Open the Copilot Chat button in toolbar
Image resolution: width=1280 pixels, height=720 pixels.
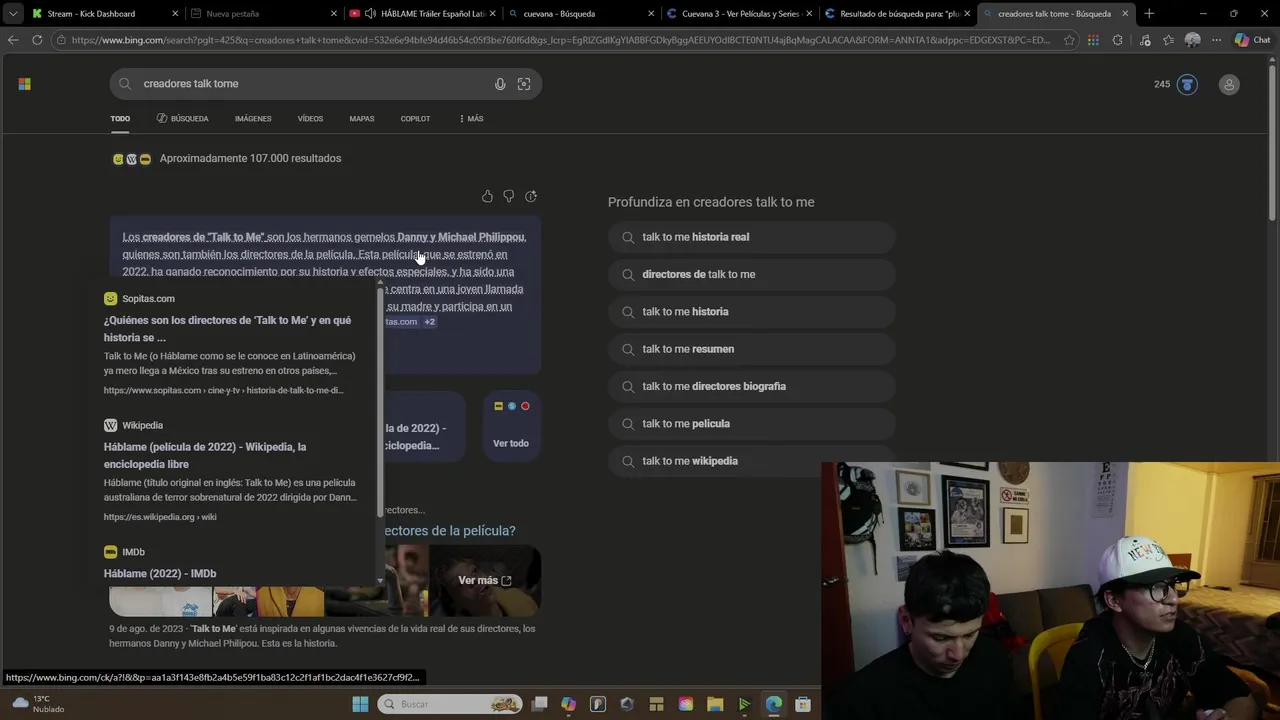(x=1252, y=40)
